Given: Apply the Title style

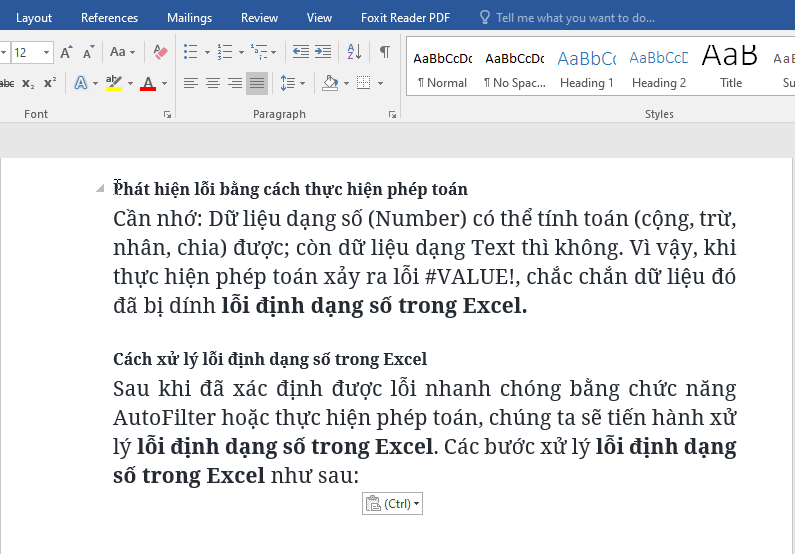Looking at the screenshot, I should [x=730, y=66].
